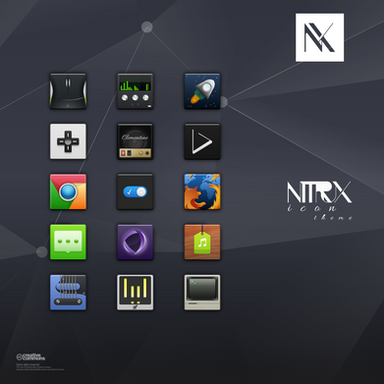Click the NITRUX icon theme title

pyautogui.click(x=319, y=201)
